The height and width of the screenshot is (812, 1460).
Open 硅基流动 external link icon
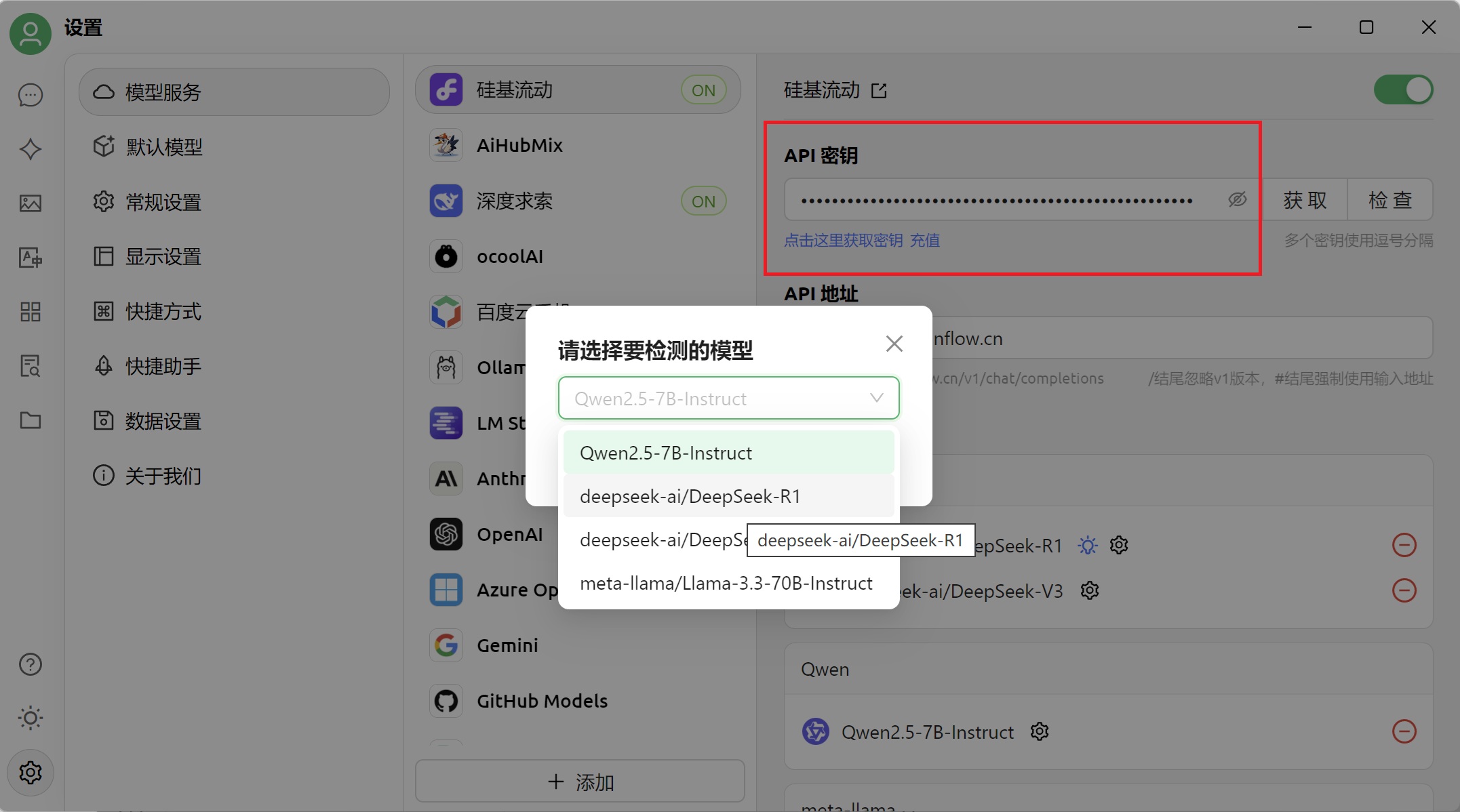[x=879, y=90]
